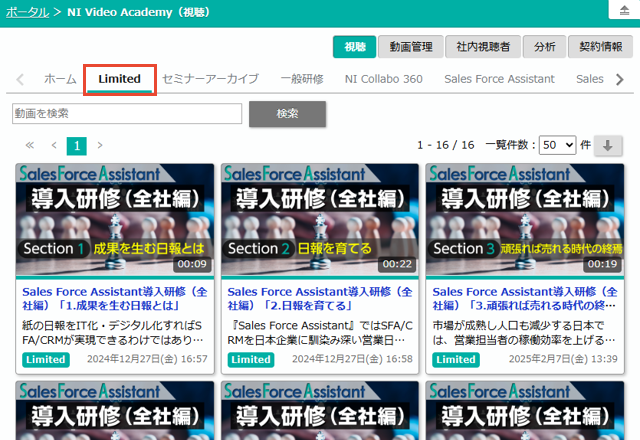The width and height of the screenshot is (640, 440).
Task: Go to first page double-chevron
Action: coord(30,145)
